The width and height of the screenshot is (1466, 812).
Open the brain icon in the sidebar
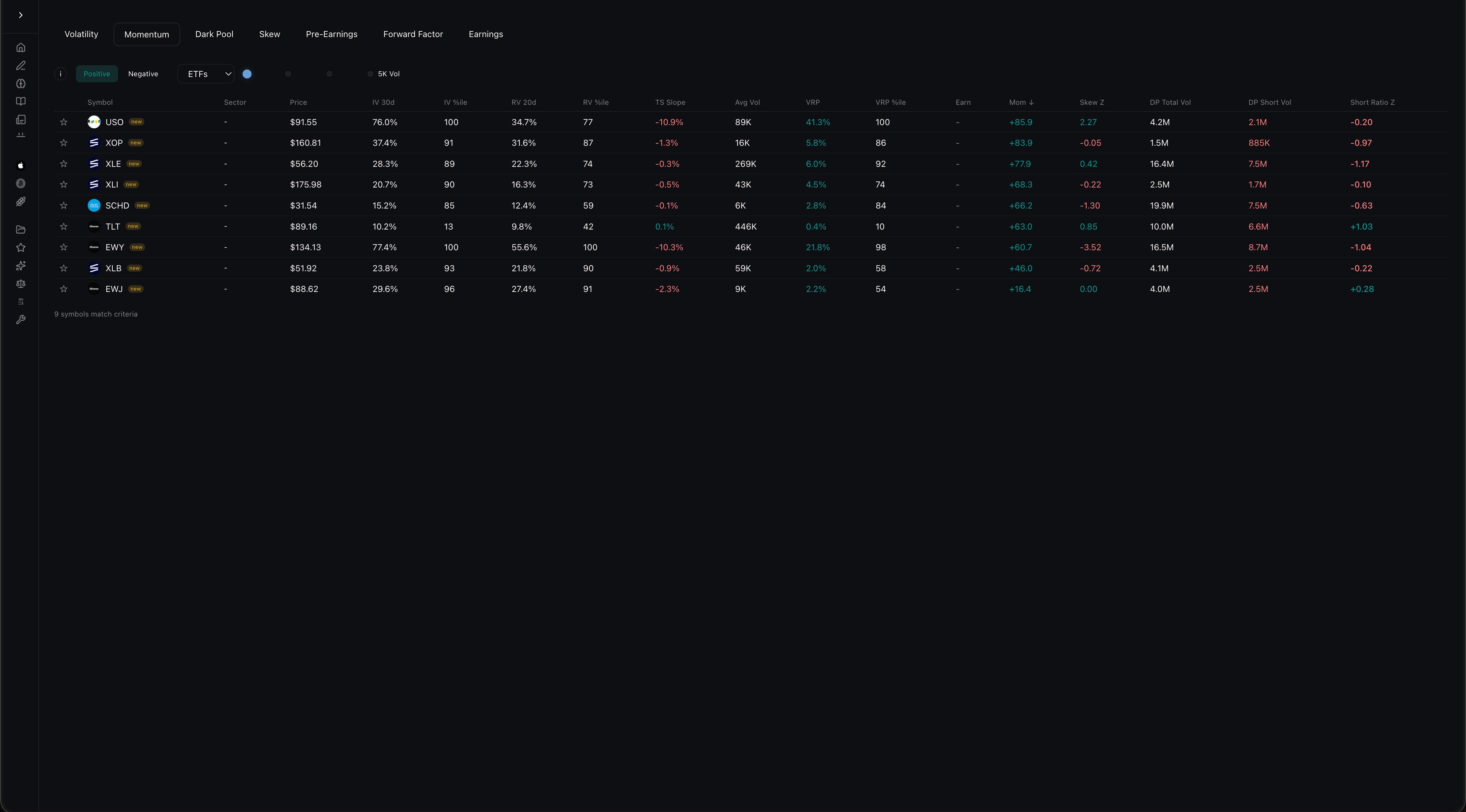[20, 84]
